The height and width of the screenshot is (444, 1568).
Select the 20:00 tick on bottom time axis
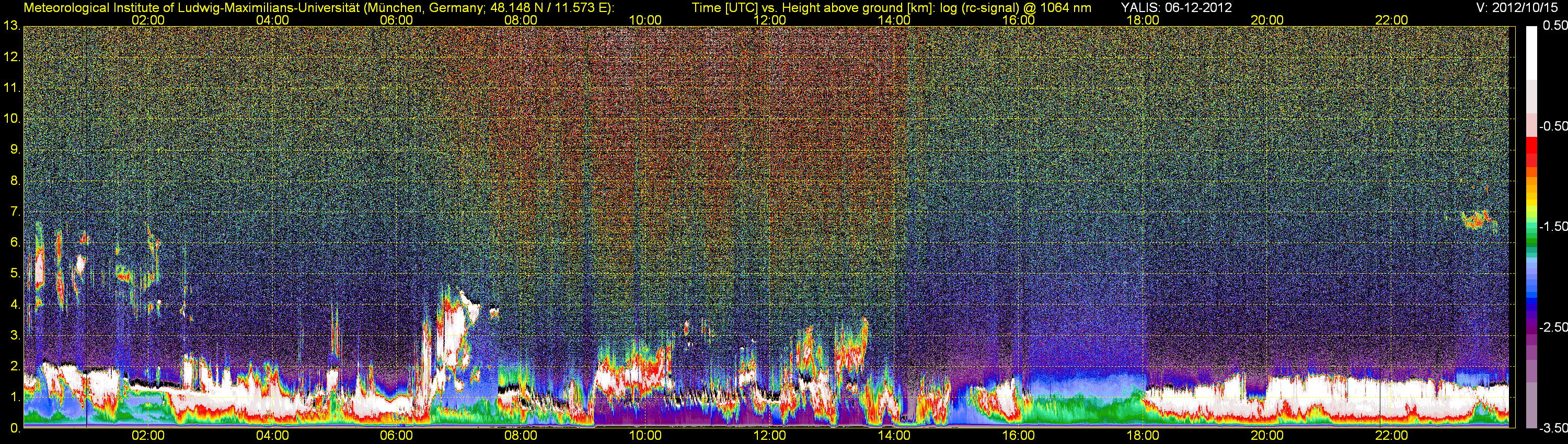point(1267,436)
